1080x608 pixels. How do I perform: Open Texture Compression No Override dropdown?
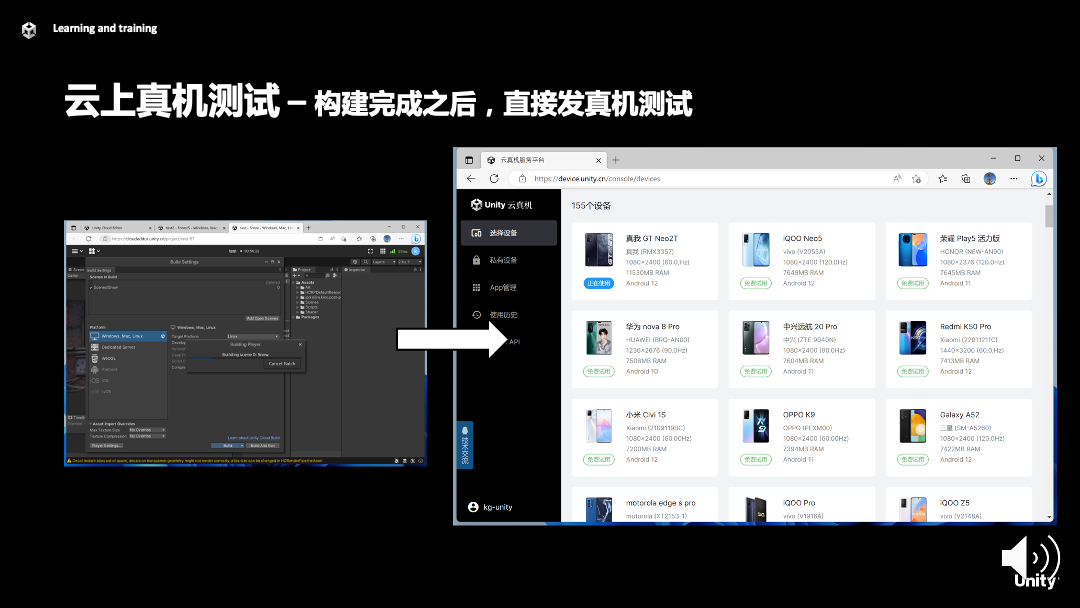147,437
